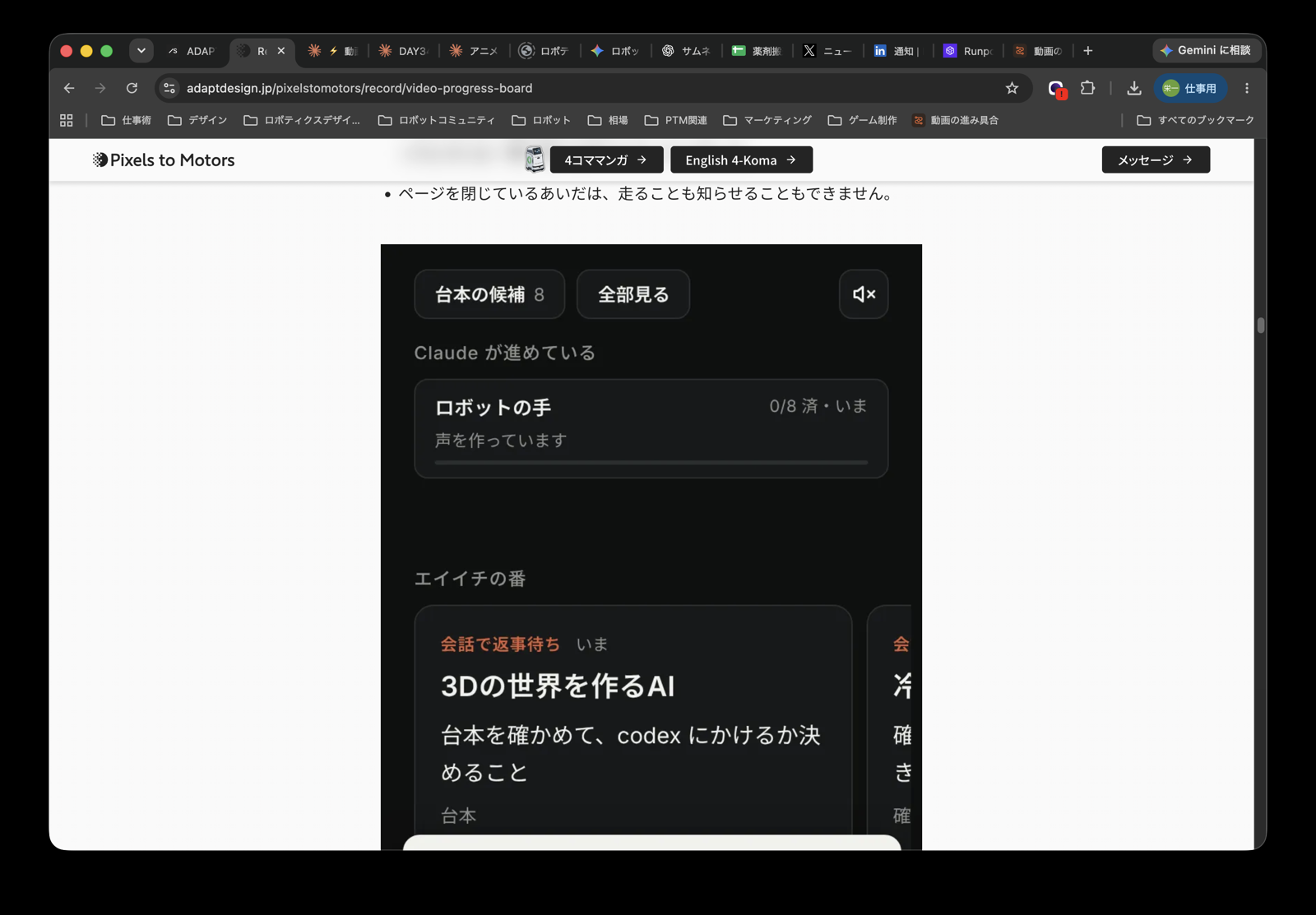Open the マーケティング bookmark folder
The height and width of the screenshot is (915, 1316).
pyautogui.click(x=767, y=120)
